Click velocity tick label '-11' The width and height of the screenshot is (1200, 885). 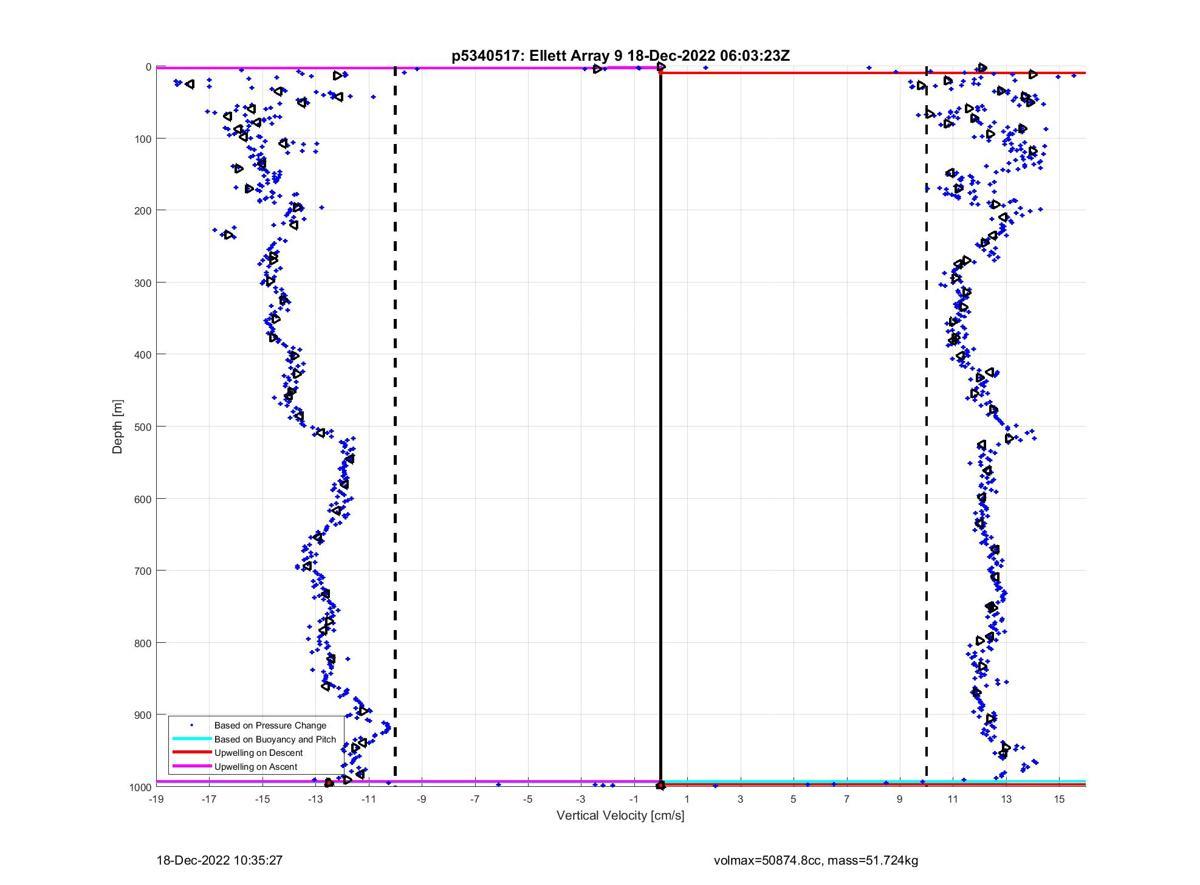coord(368,799)
